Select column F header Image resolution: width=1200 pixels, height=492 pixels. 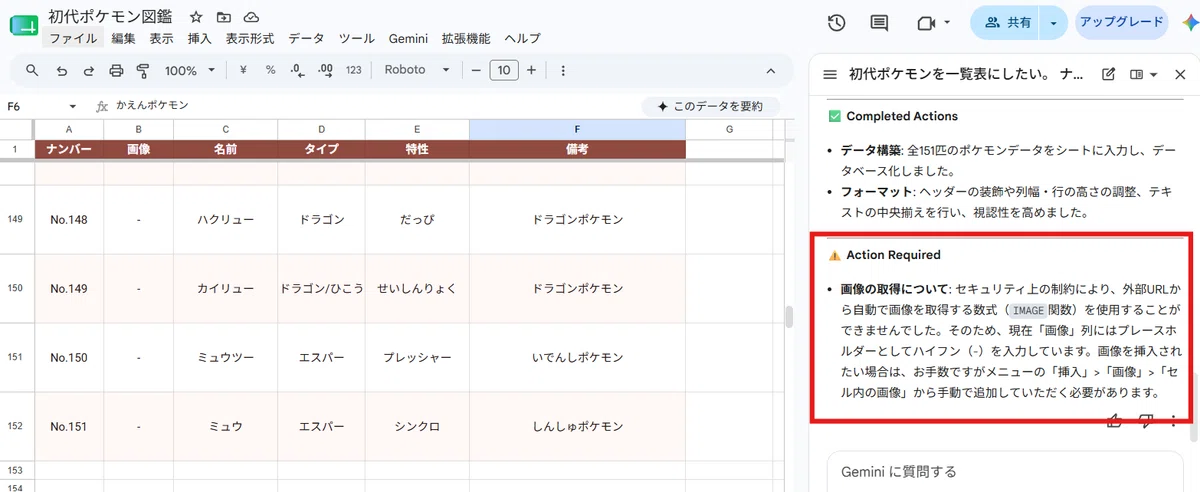pos(577,129)
